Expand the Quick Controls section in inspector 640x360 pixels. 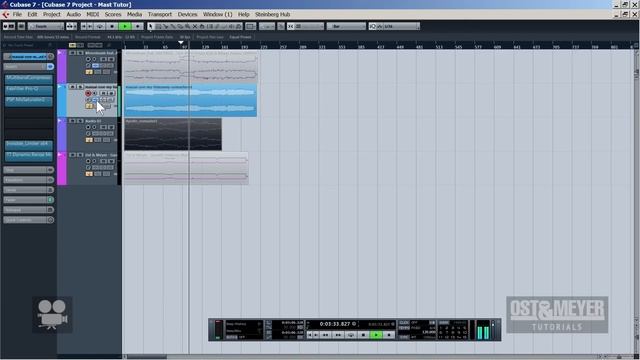coord(25,220)
